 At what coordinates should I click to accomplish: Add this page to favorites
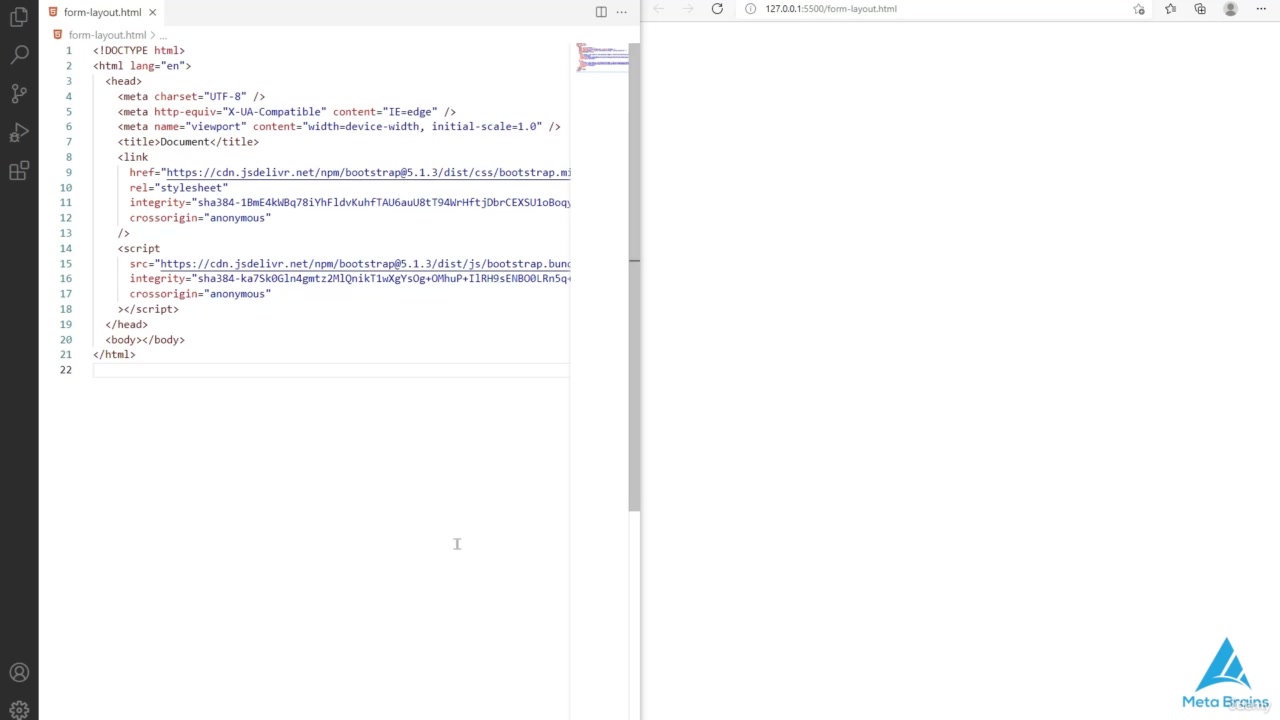[x=1139, y=9]
